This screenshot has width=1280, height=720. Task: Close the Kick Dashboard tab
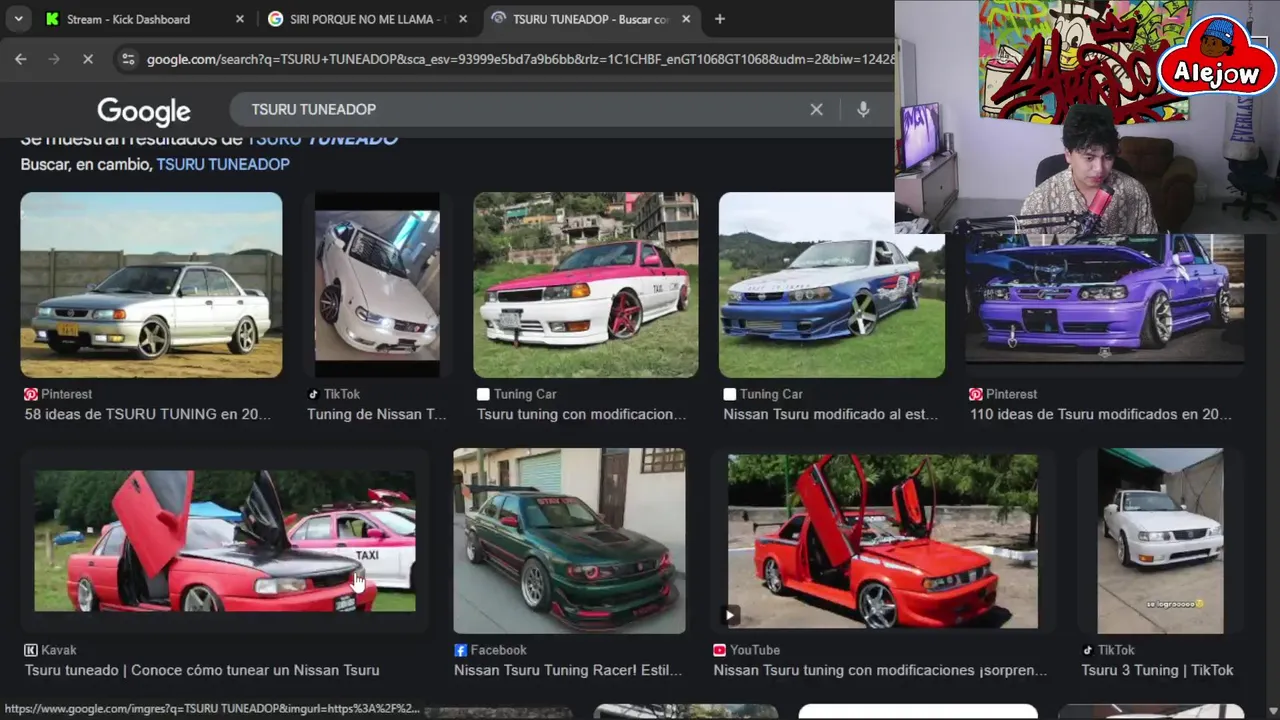239,19
